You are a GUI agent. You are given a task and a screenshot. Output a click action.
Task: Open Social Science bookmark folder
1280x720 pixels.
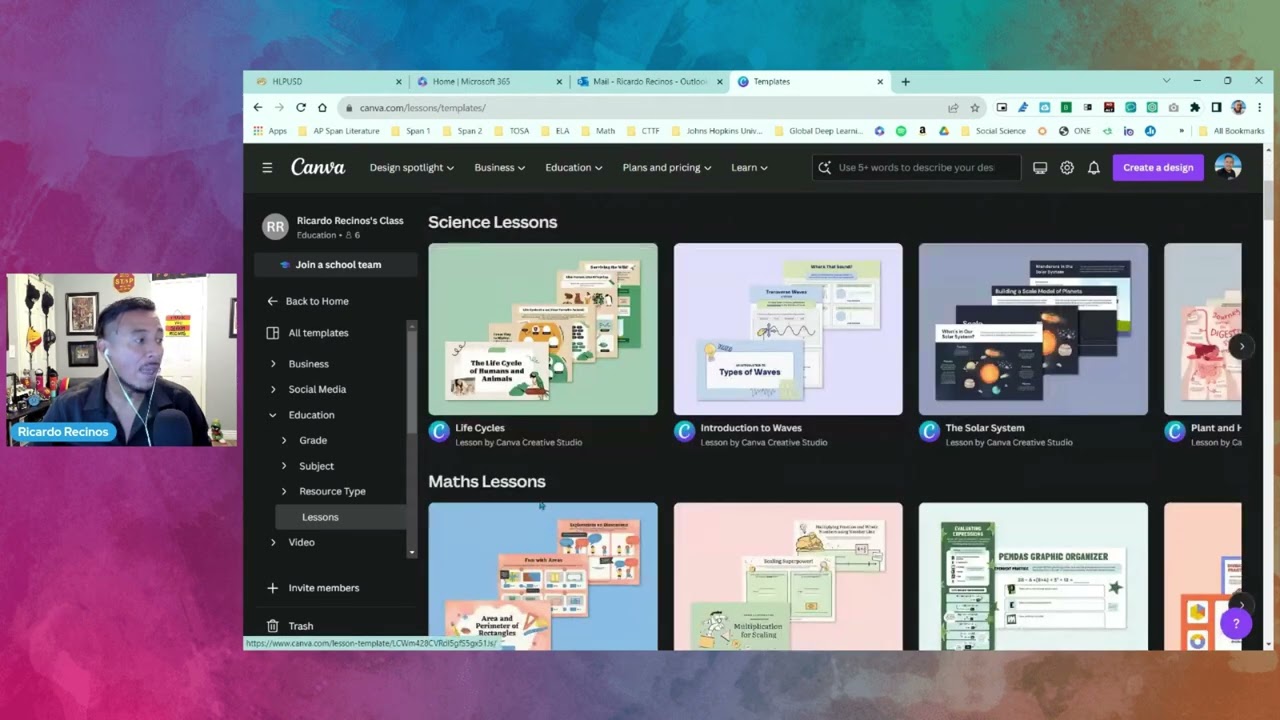click(x=994, y=131)
